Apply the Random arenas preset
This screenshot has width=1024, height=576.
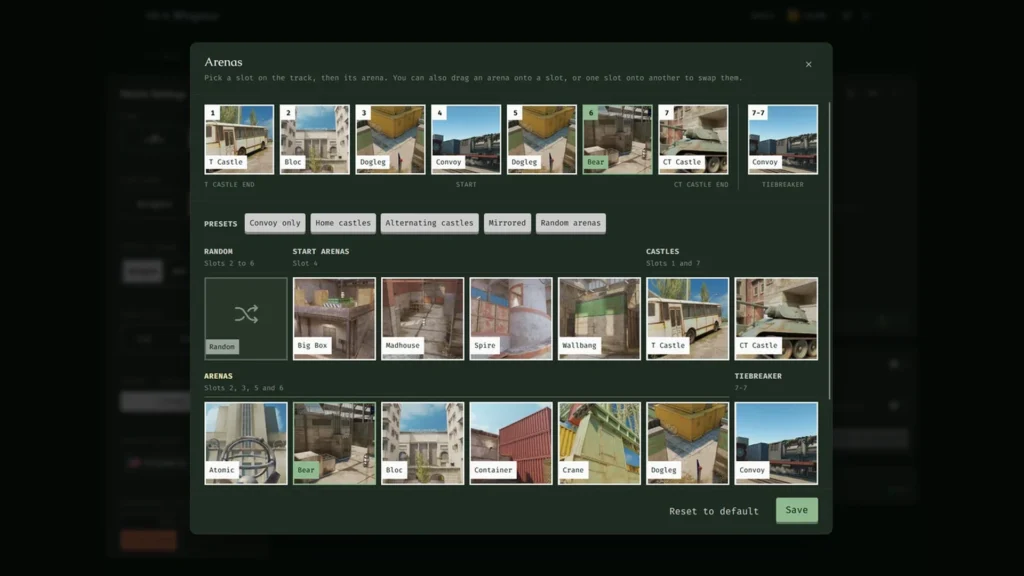click(571, 223)
